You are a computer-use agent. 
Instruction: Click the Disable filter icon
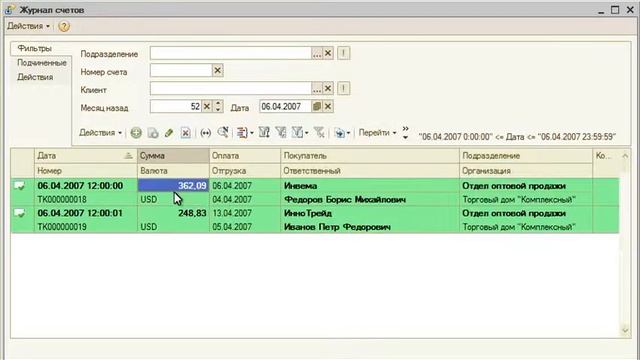click(319, 132)
